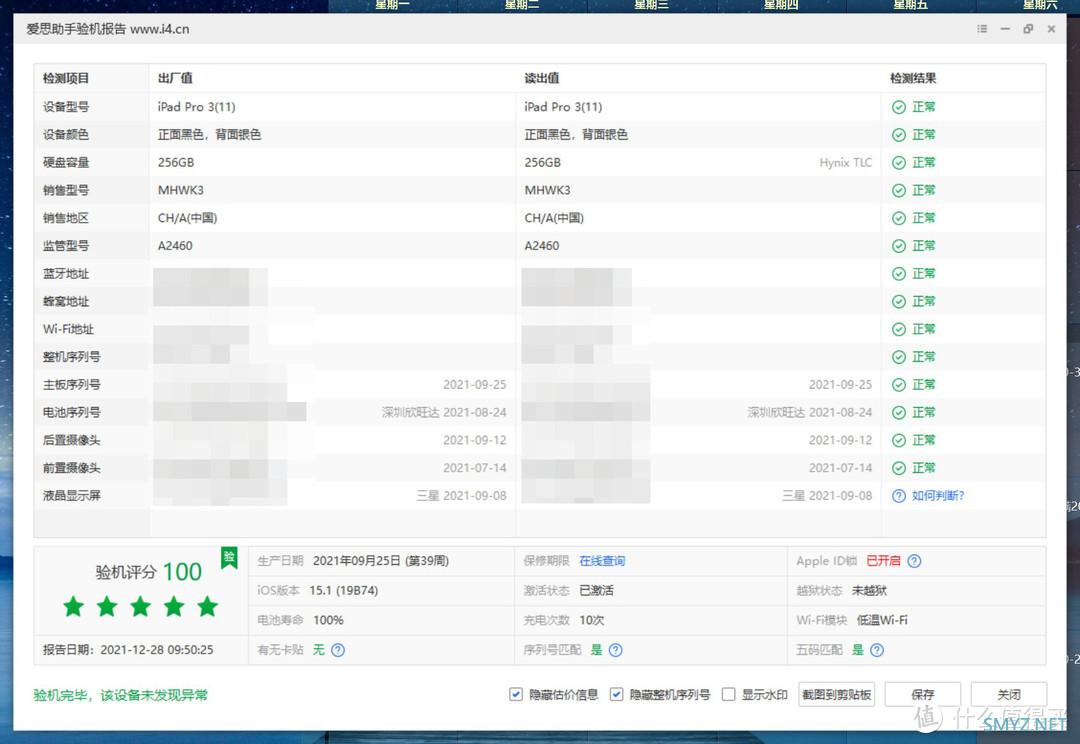Screen dimensions: 1080x744
Task: Click the green check icon in 前置摄像头 row
Action: (899, 468)
